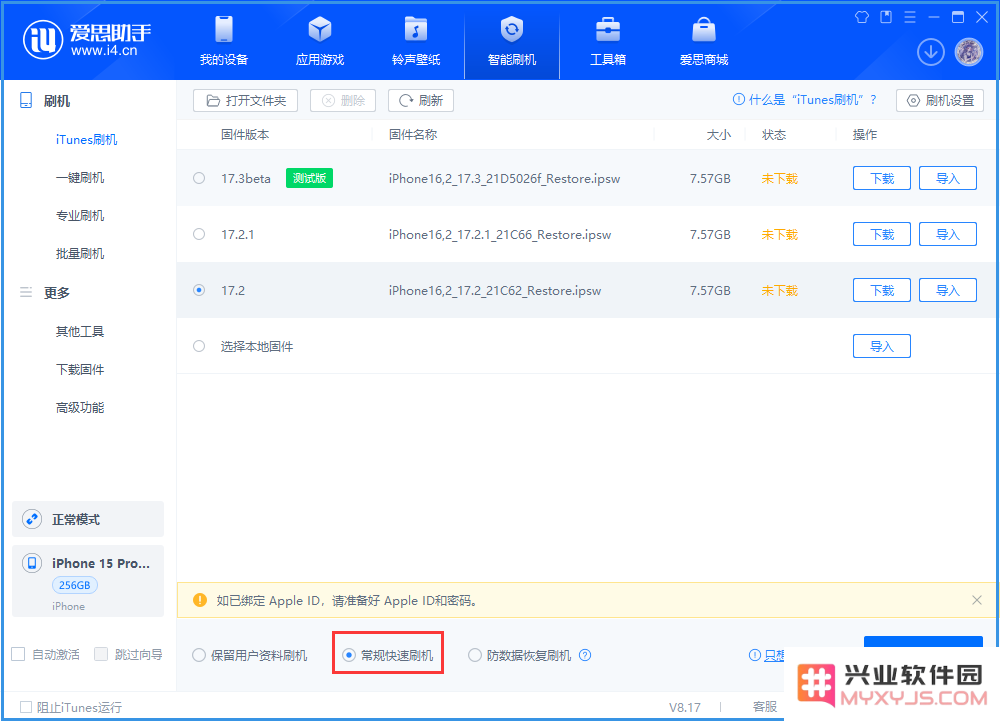
Task: Toggle 跳过向导 skip wizard checkbox
Action: point(101,654)
